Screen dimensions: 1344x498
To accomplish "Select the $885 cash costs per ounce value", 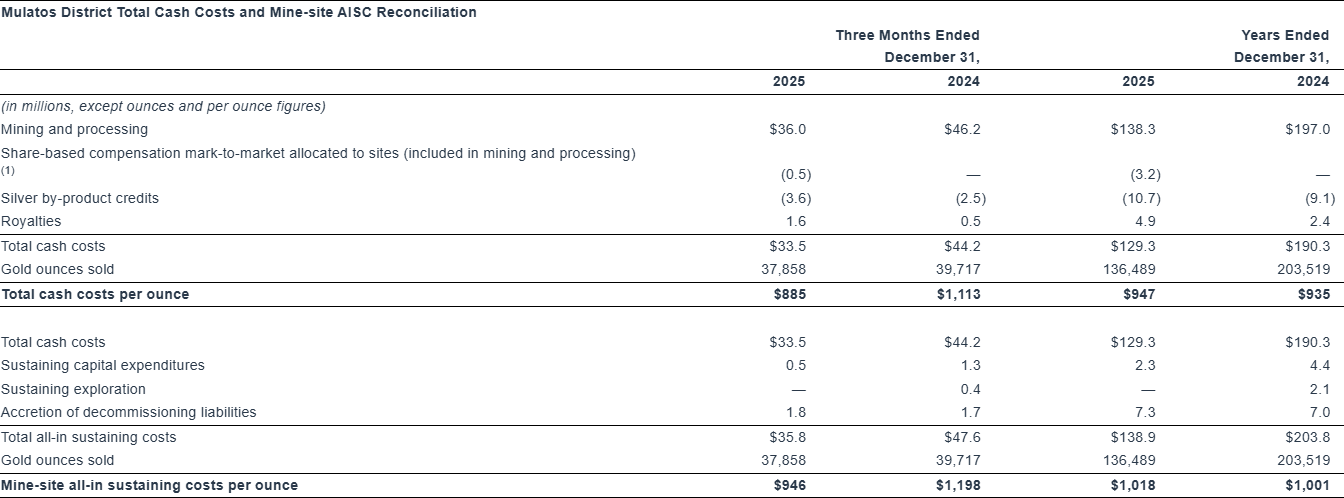I will pyautogui.click(x=789, y=294).
